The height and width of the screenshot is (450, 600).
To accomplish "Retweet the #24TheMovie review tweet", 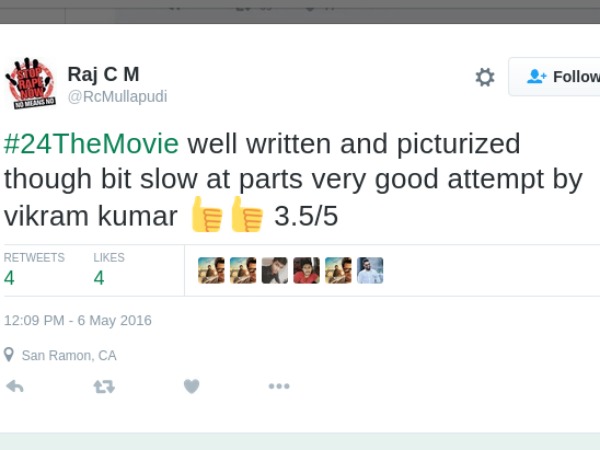I will click(x=103, y=386).
